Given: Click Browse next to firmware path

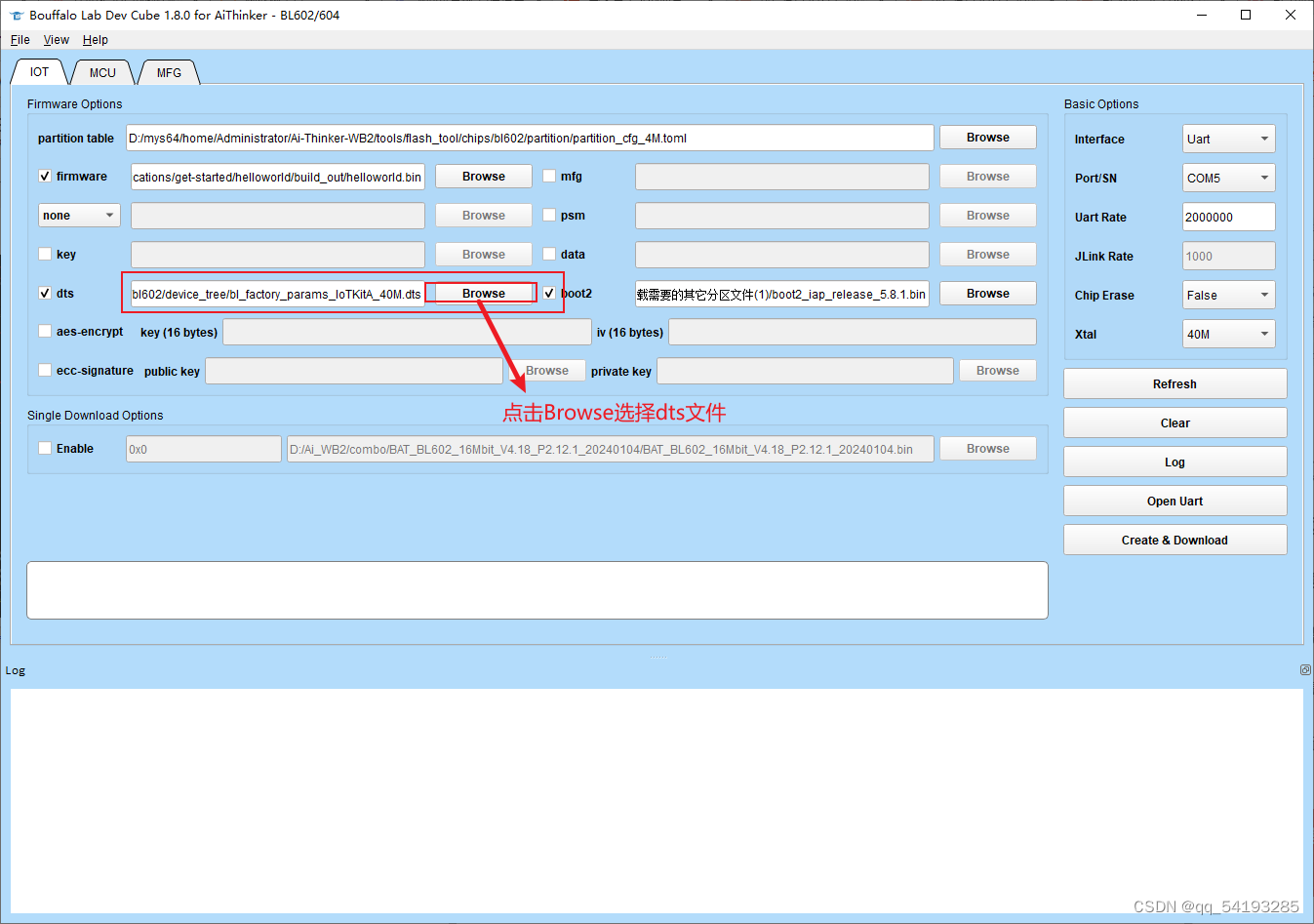Looking at the screenshot, I should coord(484,177).
